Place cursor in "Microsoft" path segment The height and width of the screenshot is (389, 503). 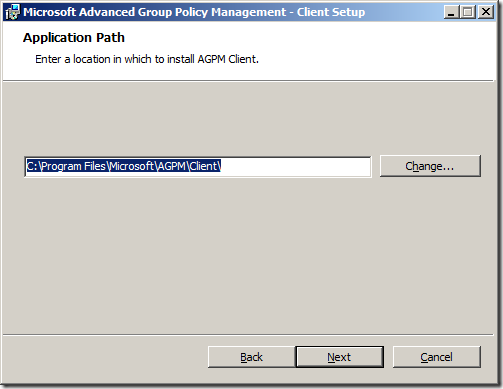[132, 166]
